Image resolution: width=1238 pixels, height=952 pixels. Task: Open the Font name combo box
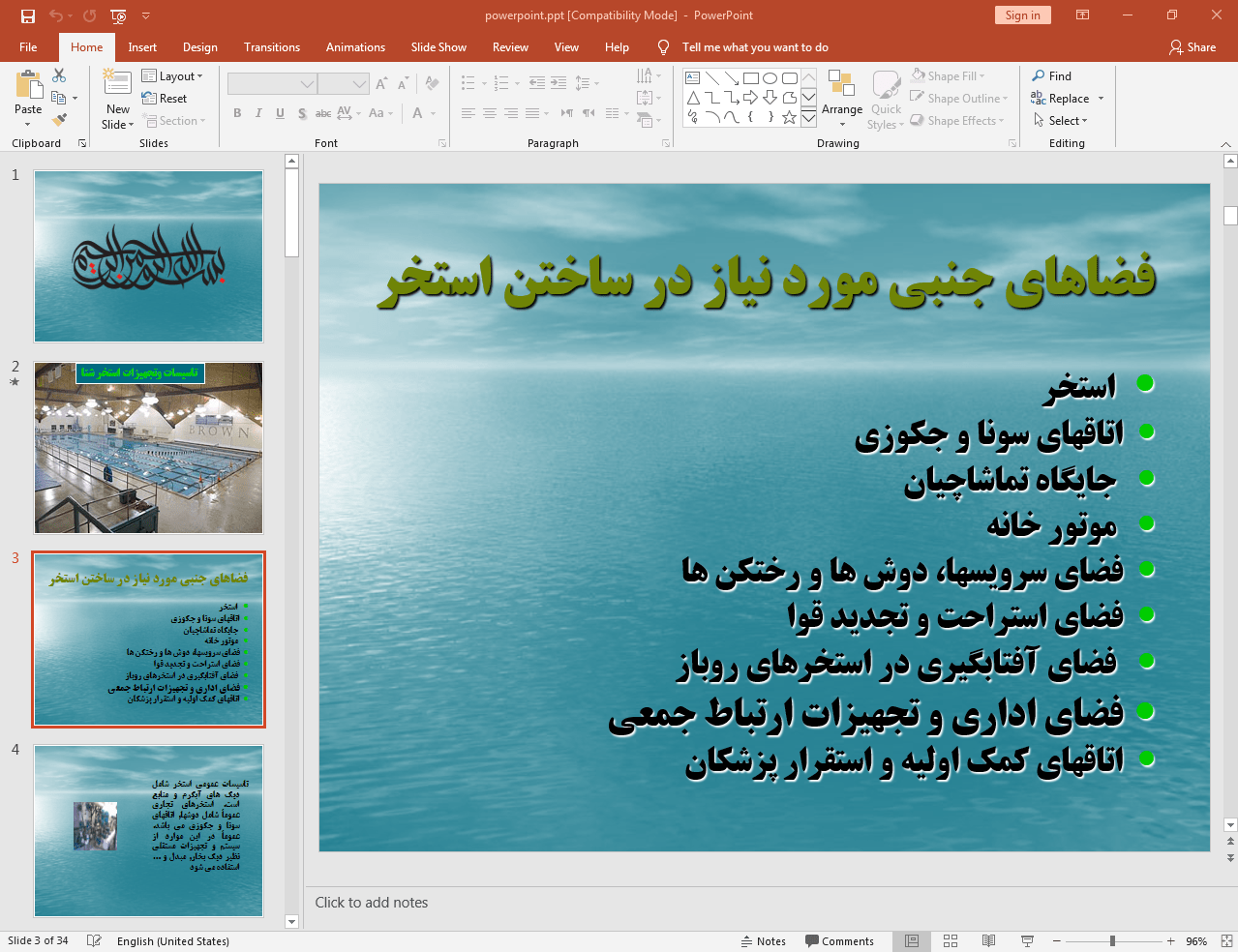(271, 83)
